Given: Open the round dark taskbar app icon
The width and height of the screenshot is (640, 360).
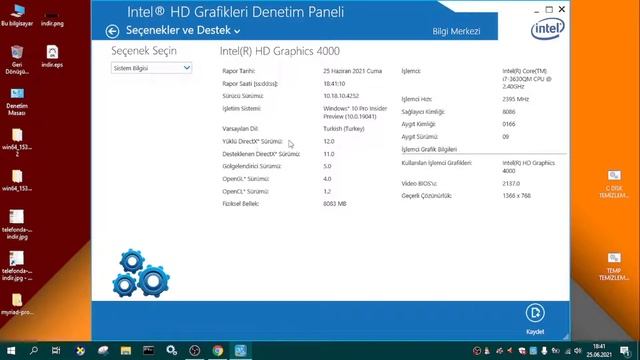Looking at the screenshot, I should (195, 351).
